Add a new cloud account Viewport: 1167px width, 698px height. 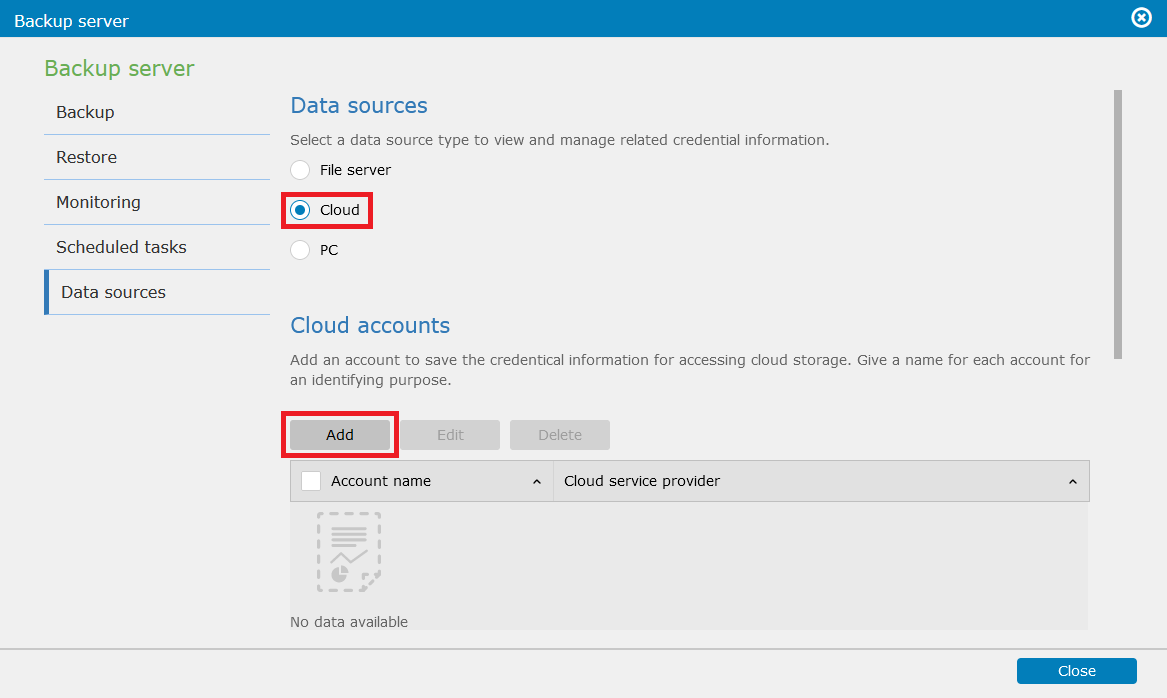340,435
